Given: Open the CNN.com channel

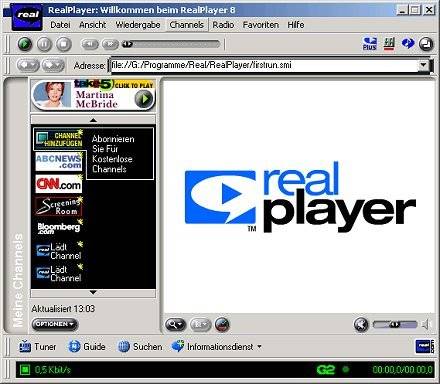Looking at the screenshot, I should tap(59, 184).
